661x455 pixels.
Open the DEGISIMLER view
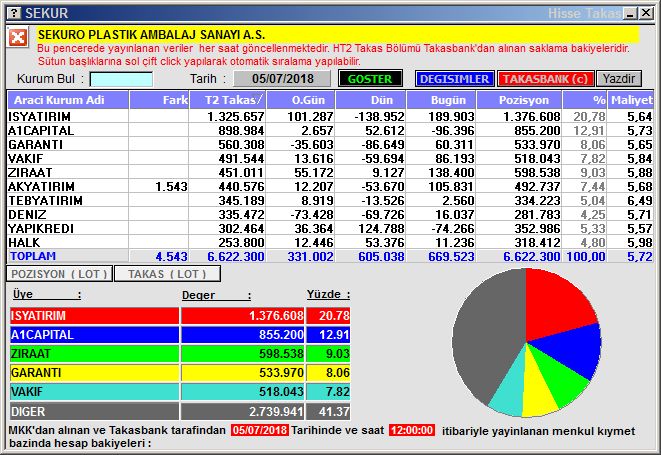[453, 78]
